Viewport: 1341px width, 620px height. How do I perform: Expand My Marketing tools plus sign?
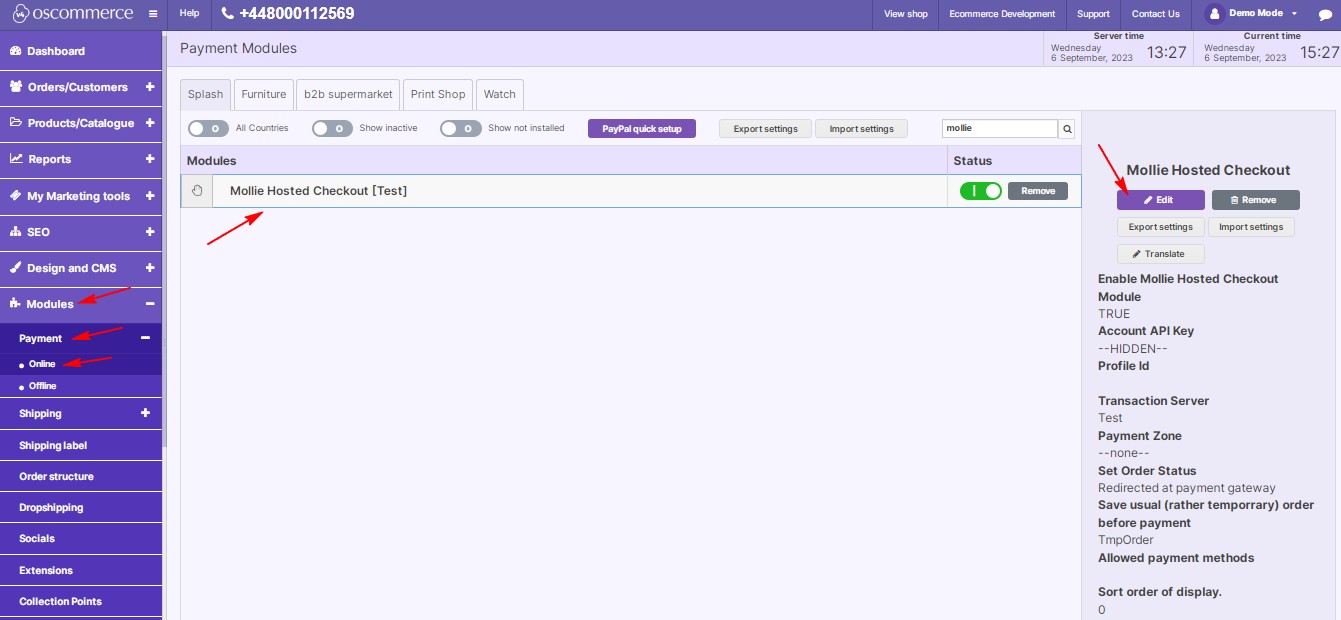(150, 196)
